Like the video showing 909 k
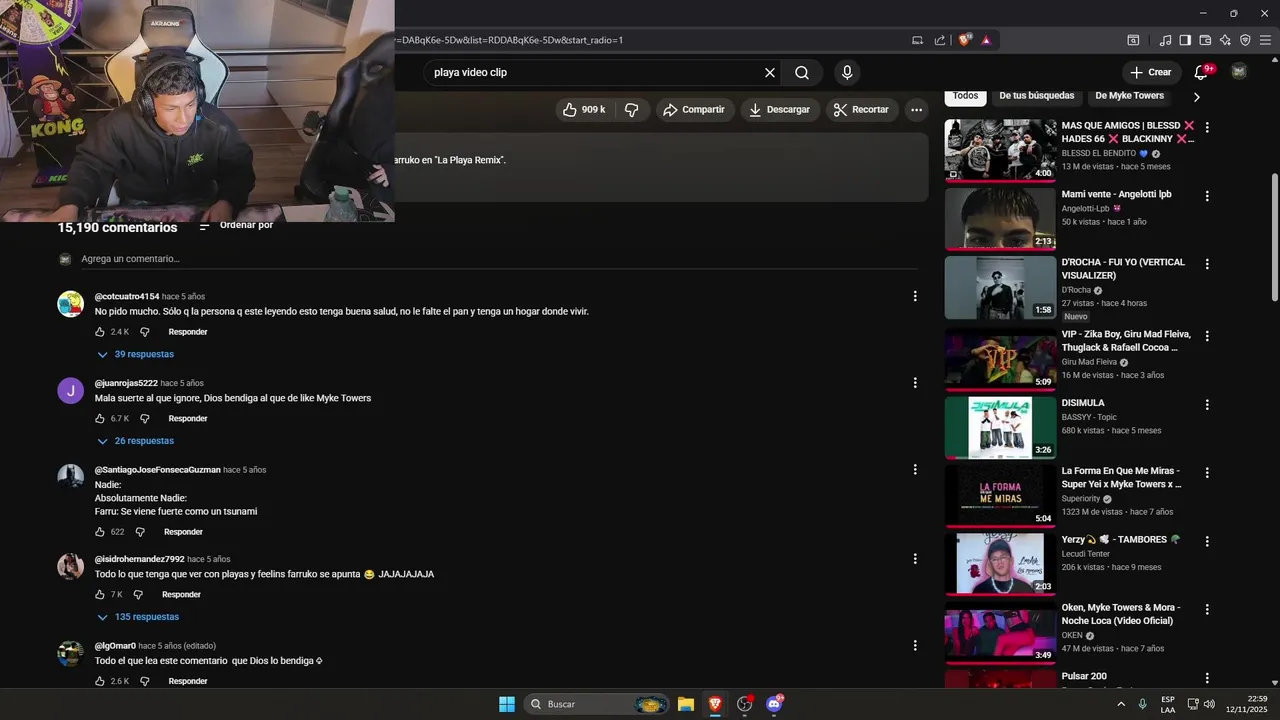 click(x=585, y=110)
